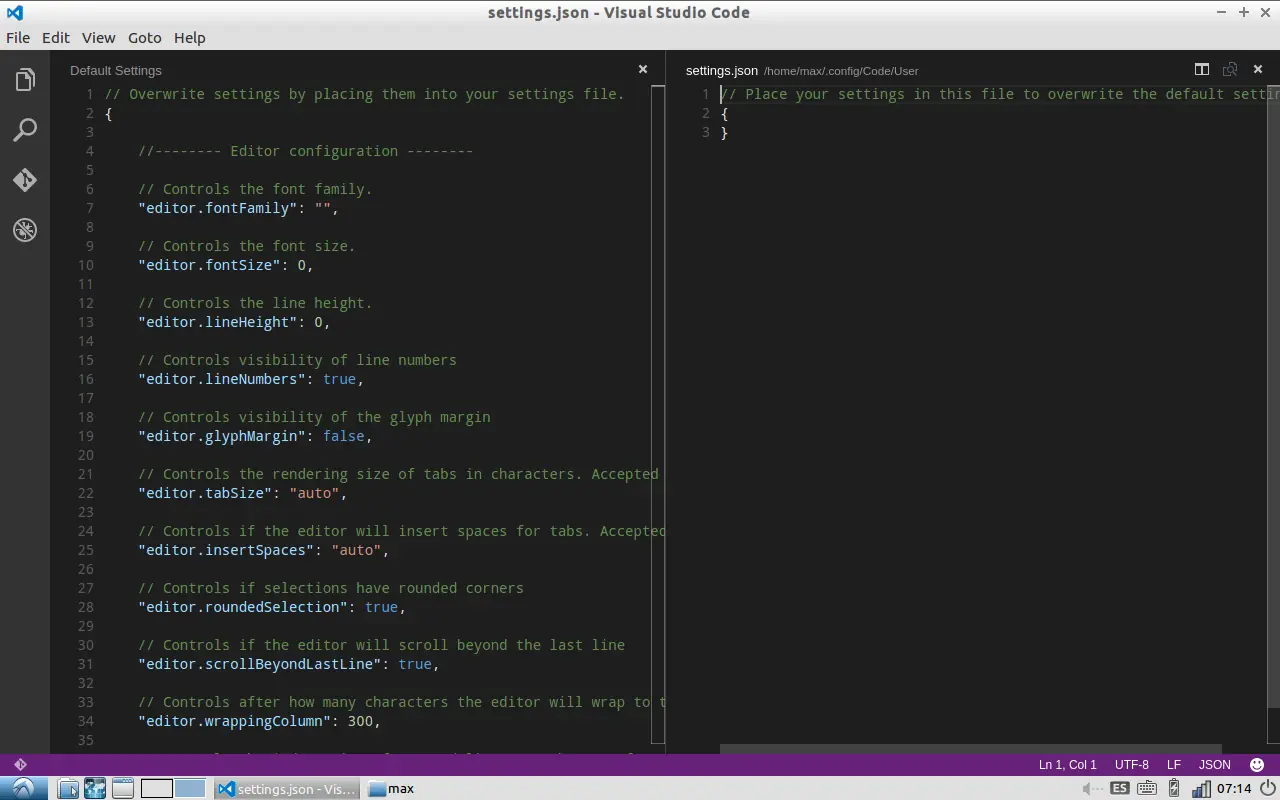
Task: Change the UTF-8 file encoding
Action: point(1132,764)
